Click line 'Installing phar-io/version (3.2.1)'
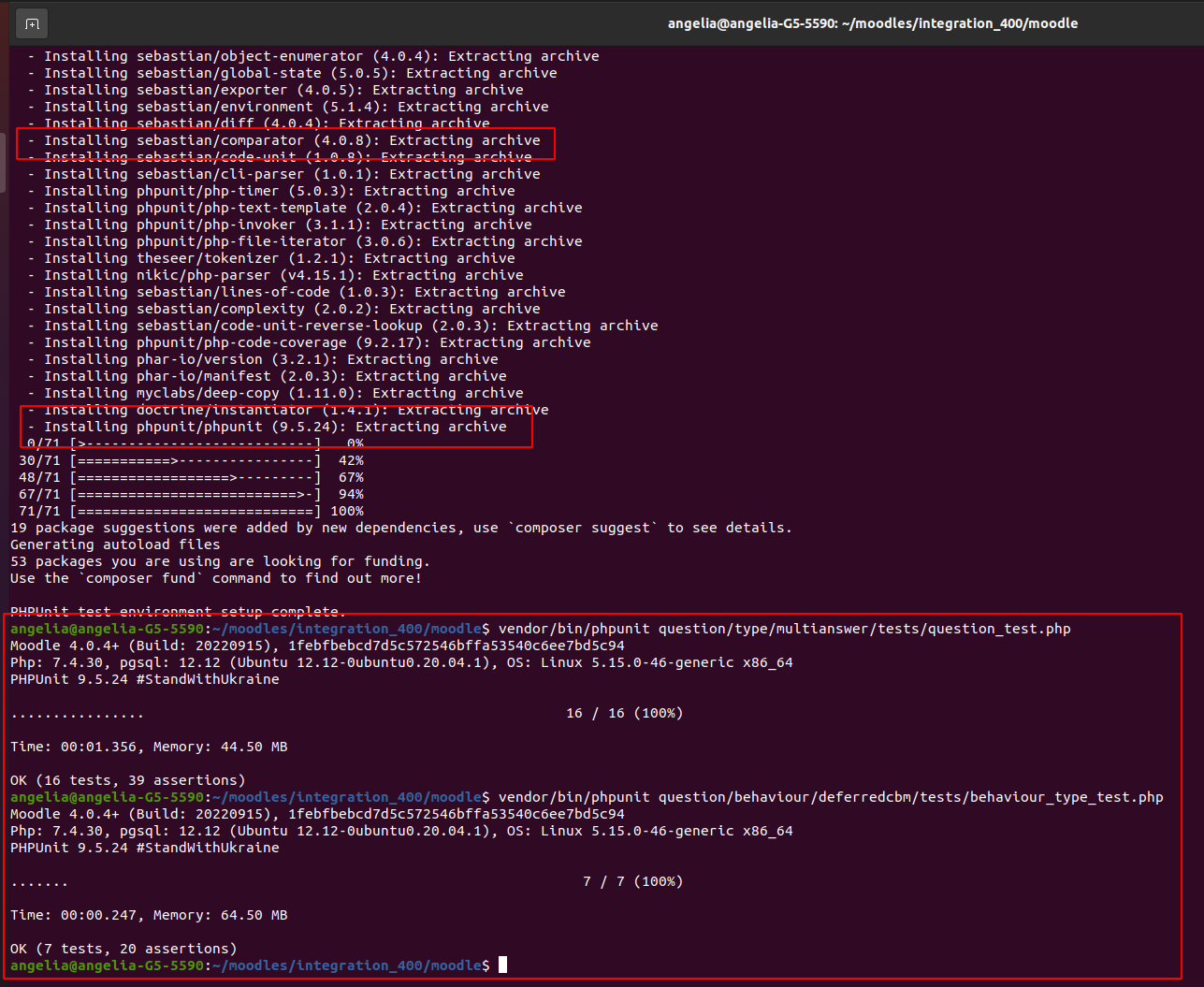The width and height of the screenshot is (1204, 987). [263, 359]
